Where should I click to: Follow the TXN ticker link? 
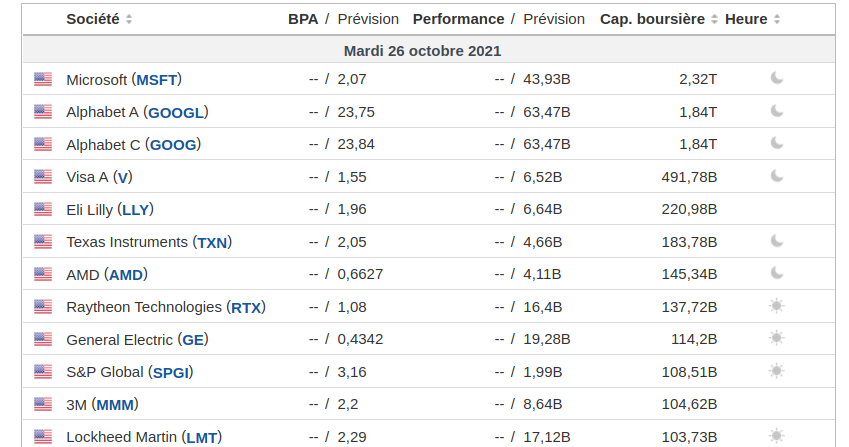[211, 242]
